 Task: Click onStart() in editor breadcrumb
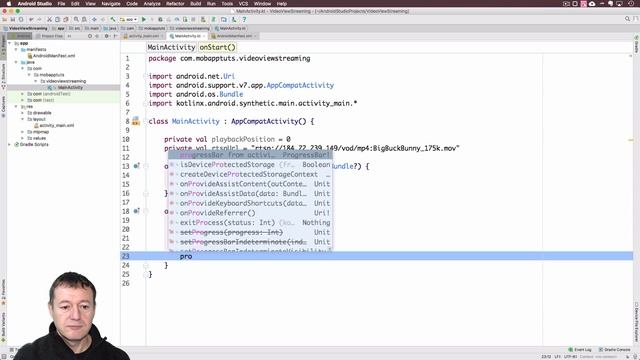(217, 47)
